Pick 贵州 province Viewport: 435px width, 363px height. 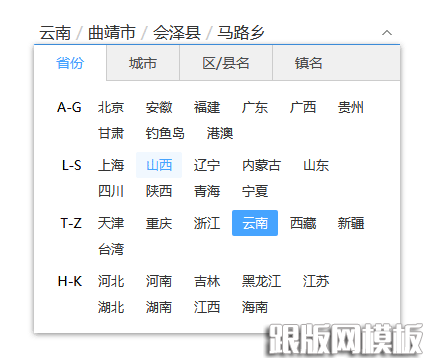point(351,107)
